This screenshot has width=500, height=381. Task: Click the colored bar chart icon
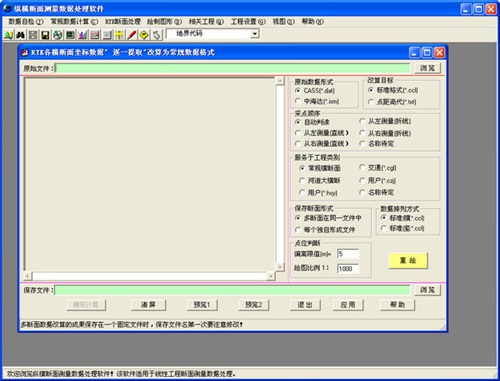pos(82,35)
